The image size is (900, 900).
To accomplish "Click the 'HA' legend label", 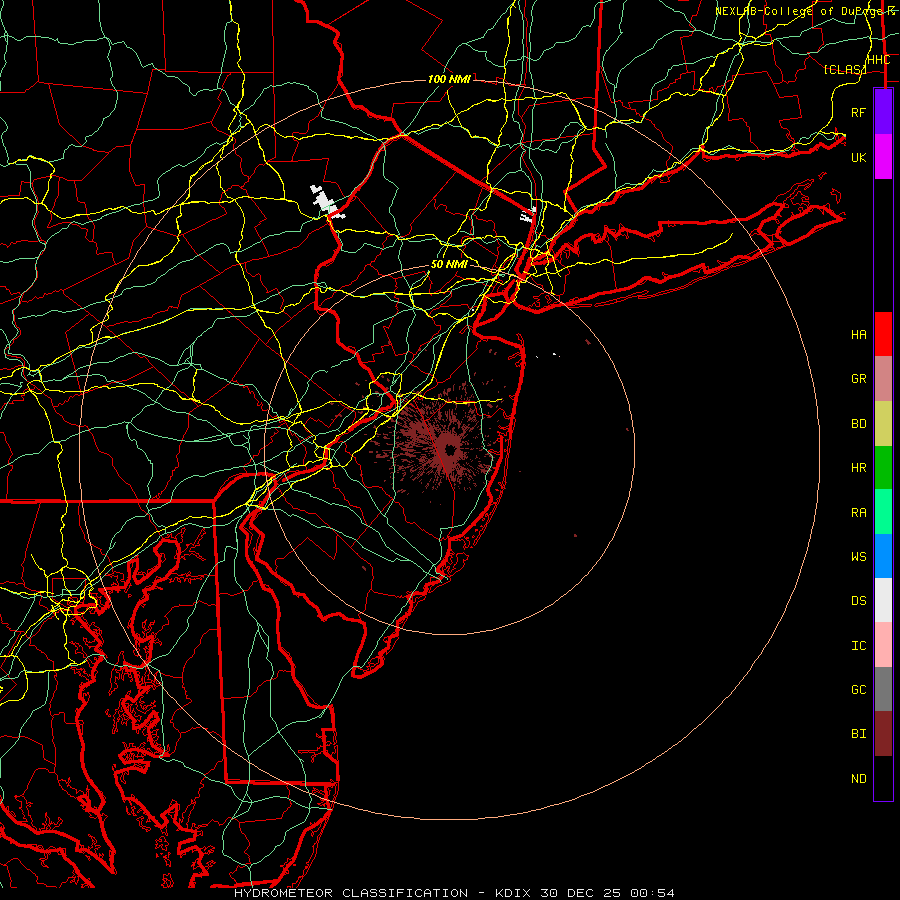I will 859,335.
